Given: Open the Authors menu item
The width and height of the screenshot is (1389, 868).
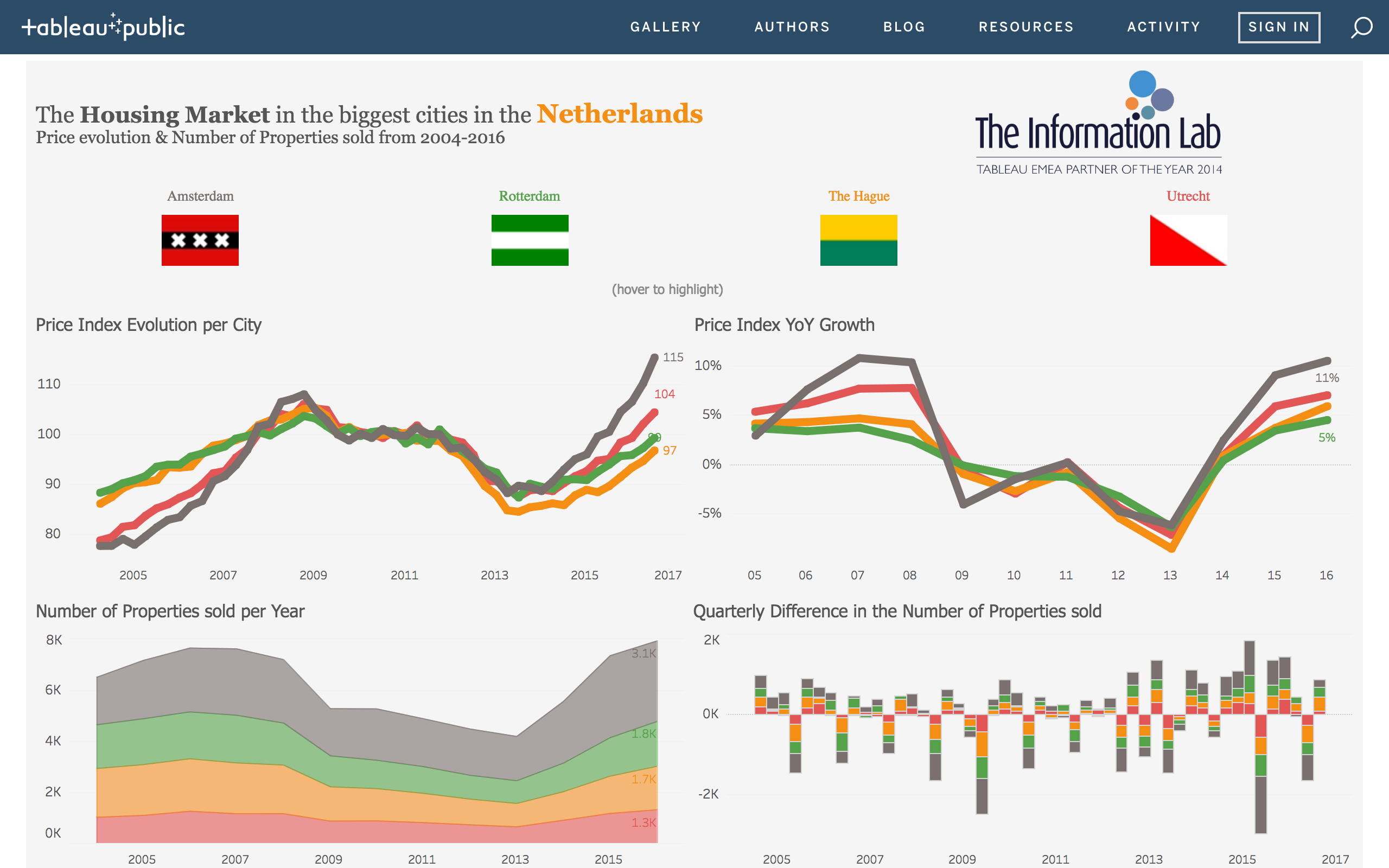Looking at the screenshot, I should click(x=792, y=27).
